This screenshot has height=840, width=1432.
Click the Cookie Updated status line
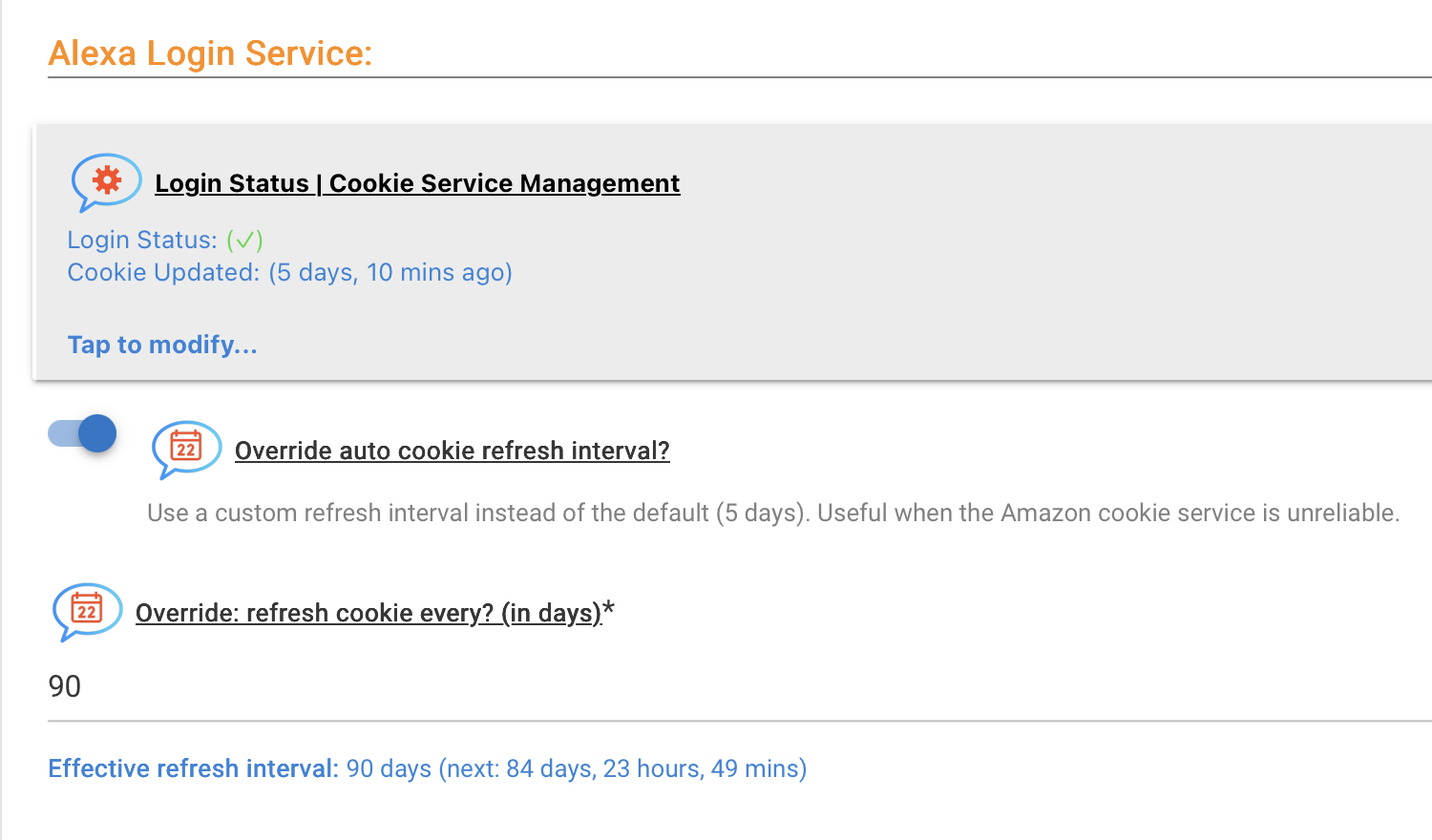pyautogui.click(x=290, y=272)
